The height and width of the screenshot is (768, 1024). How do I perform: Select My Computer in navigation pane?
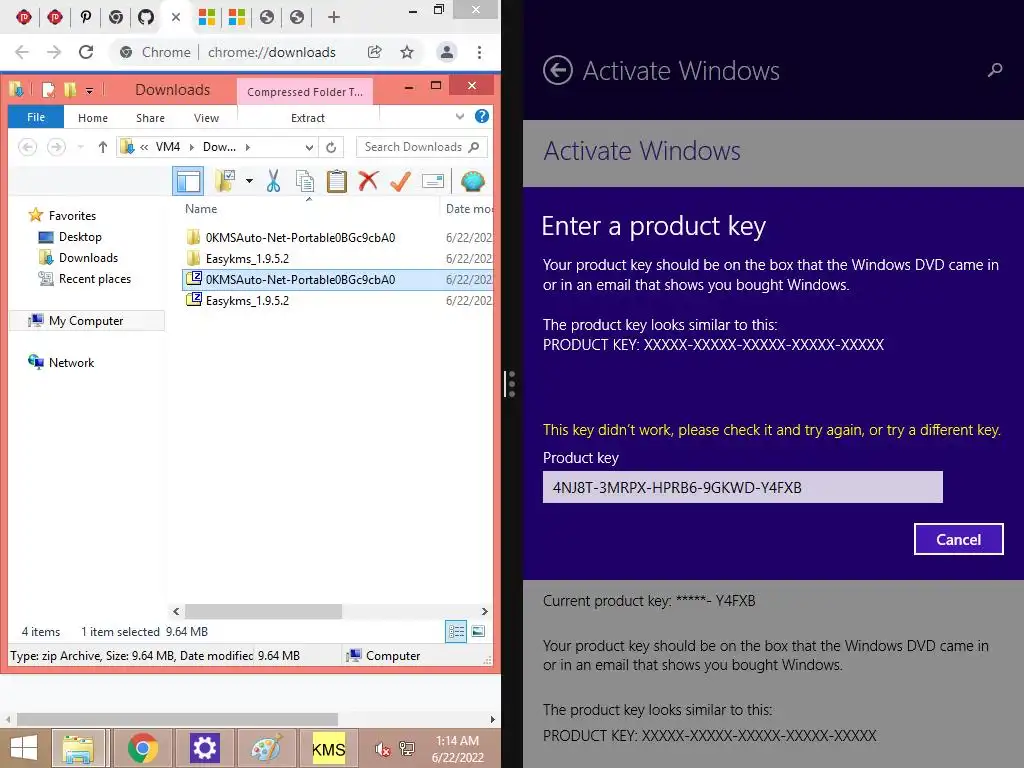point(86,321)
